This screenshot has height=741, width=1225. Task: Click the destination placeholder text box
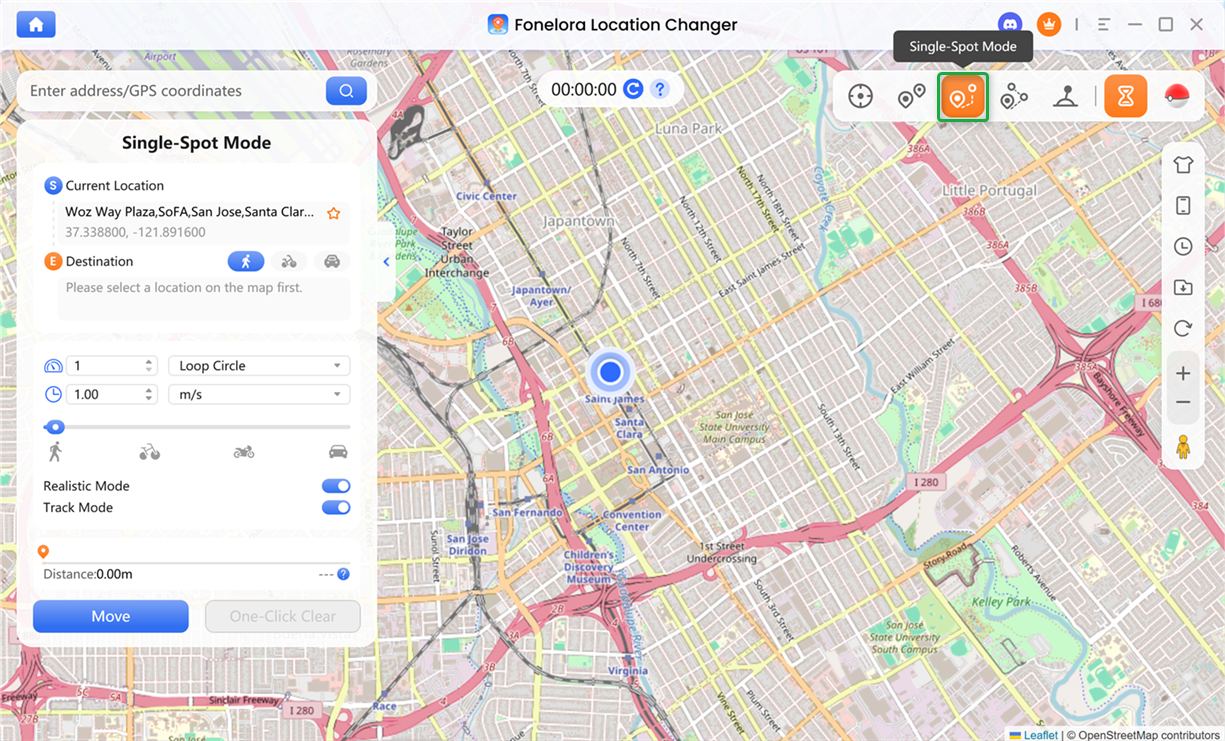(204, 299)
